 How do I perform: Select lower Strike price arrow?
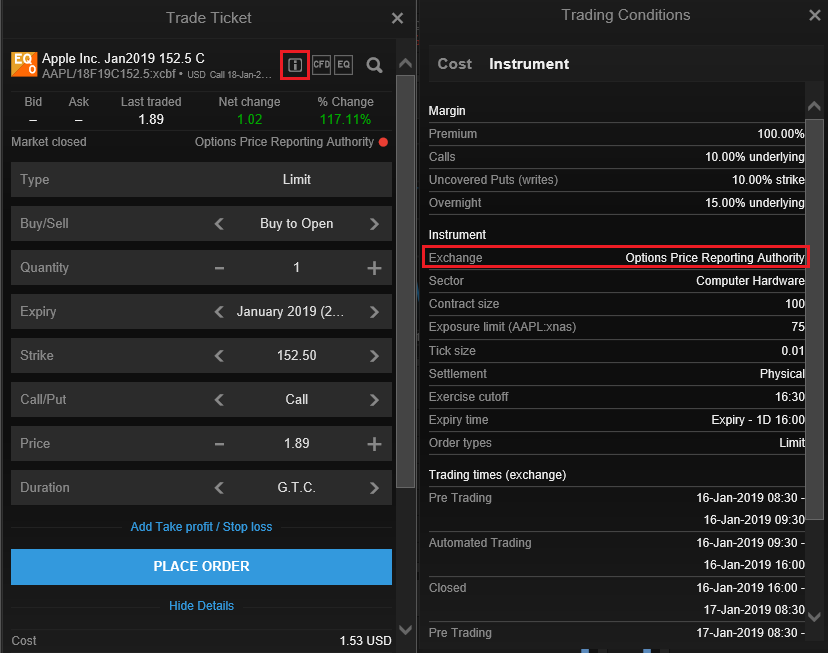[219, 356]
